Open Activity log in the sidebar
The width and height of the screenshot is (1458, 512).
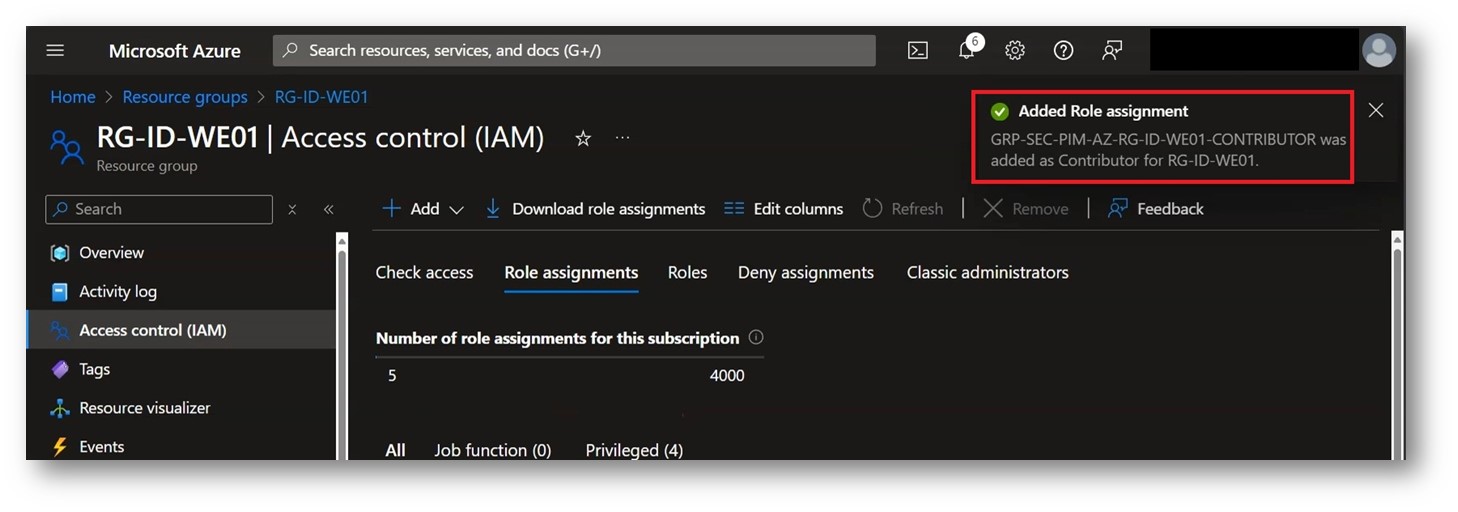tap(117, 292)
